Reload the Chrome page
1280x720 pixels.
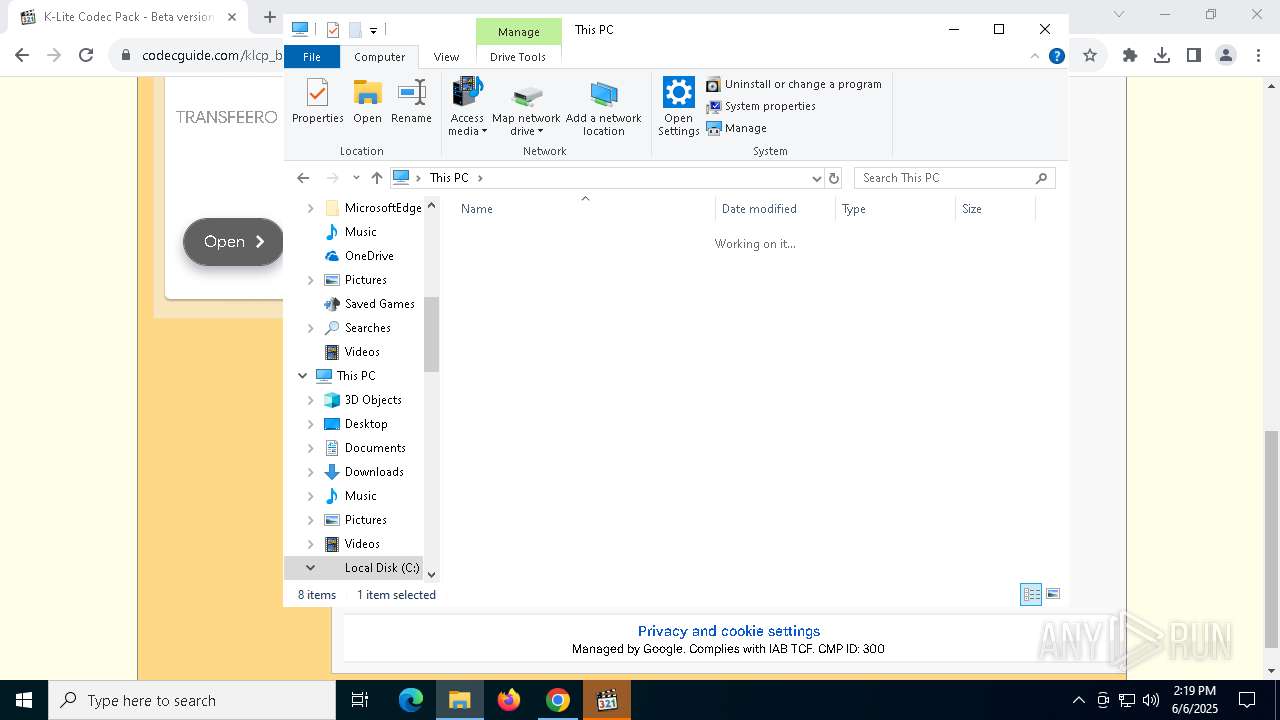pyautogui.click(x=86, y=56)
